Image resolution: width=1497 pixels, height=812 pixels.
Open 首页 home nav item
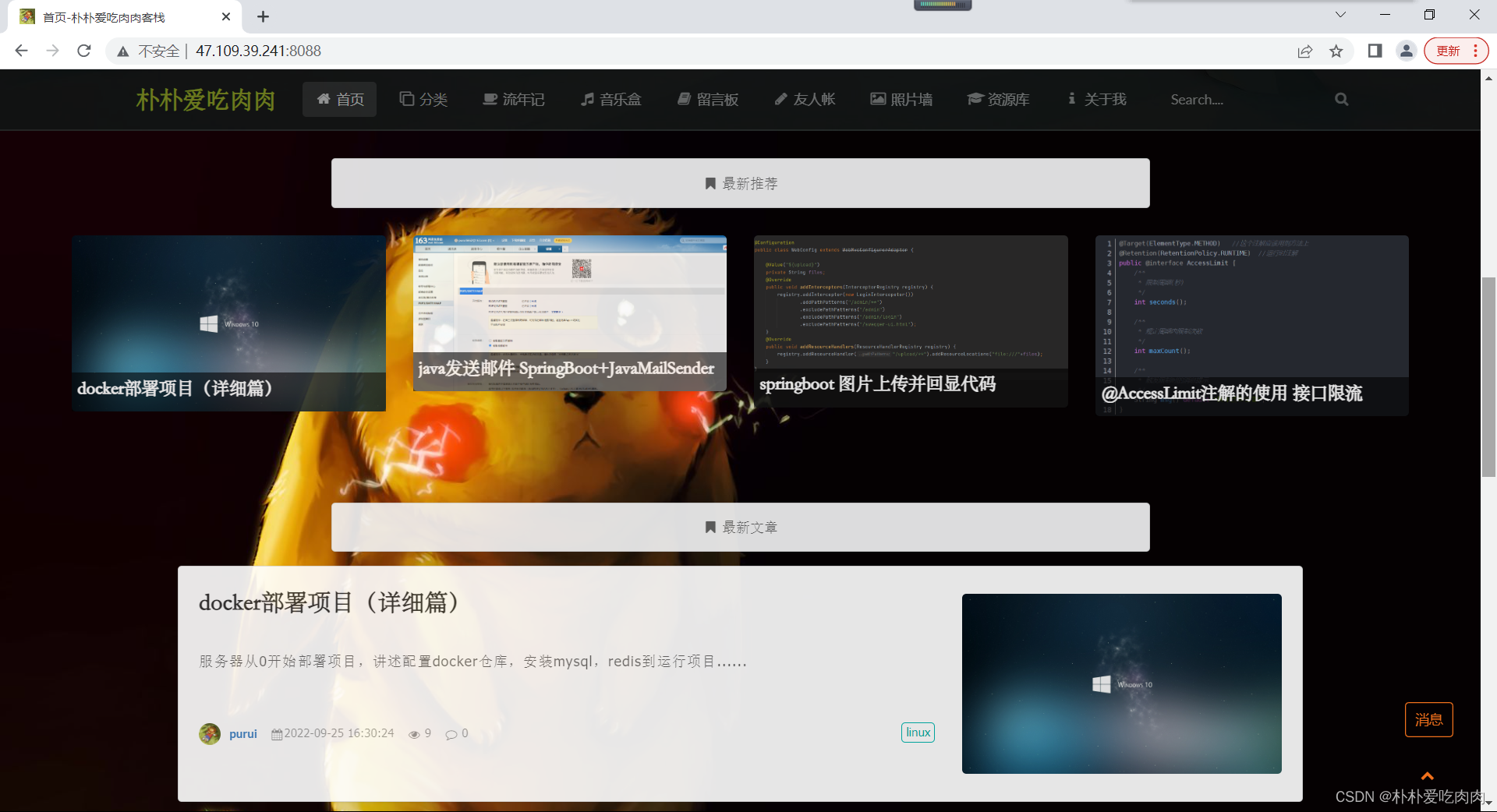[x=340, y=99]
